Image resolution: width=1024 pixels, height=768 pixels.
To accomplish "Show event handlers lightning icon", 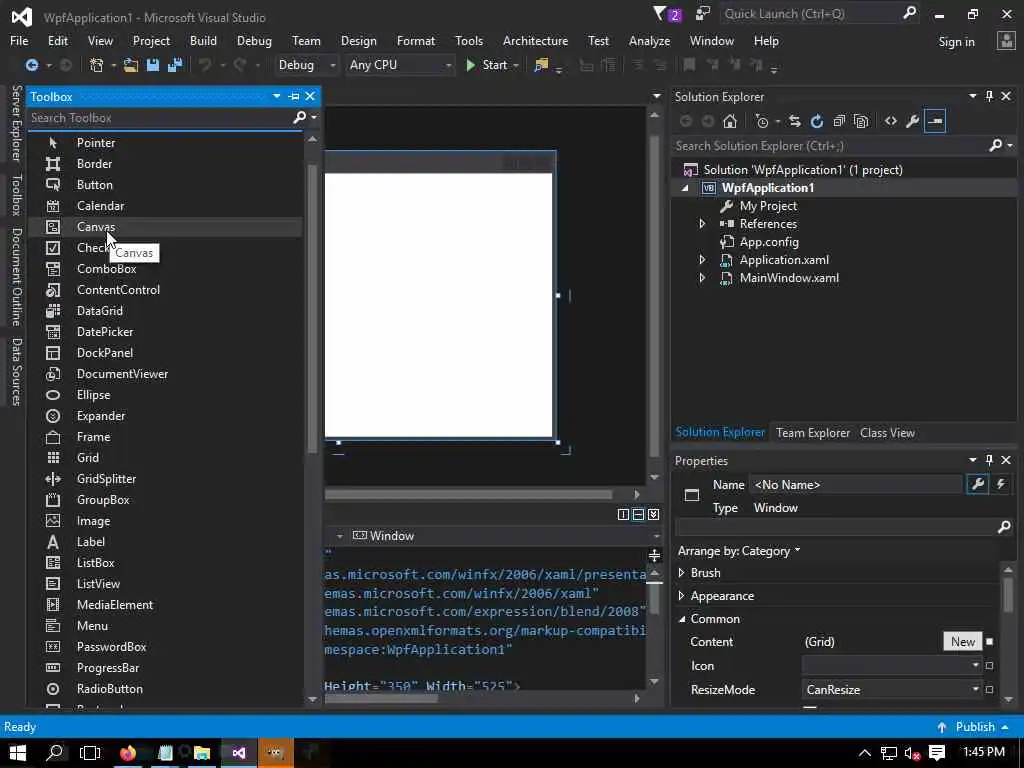I will click(1000, 484).
